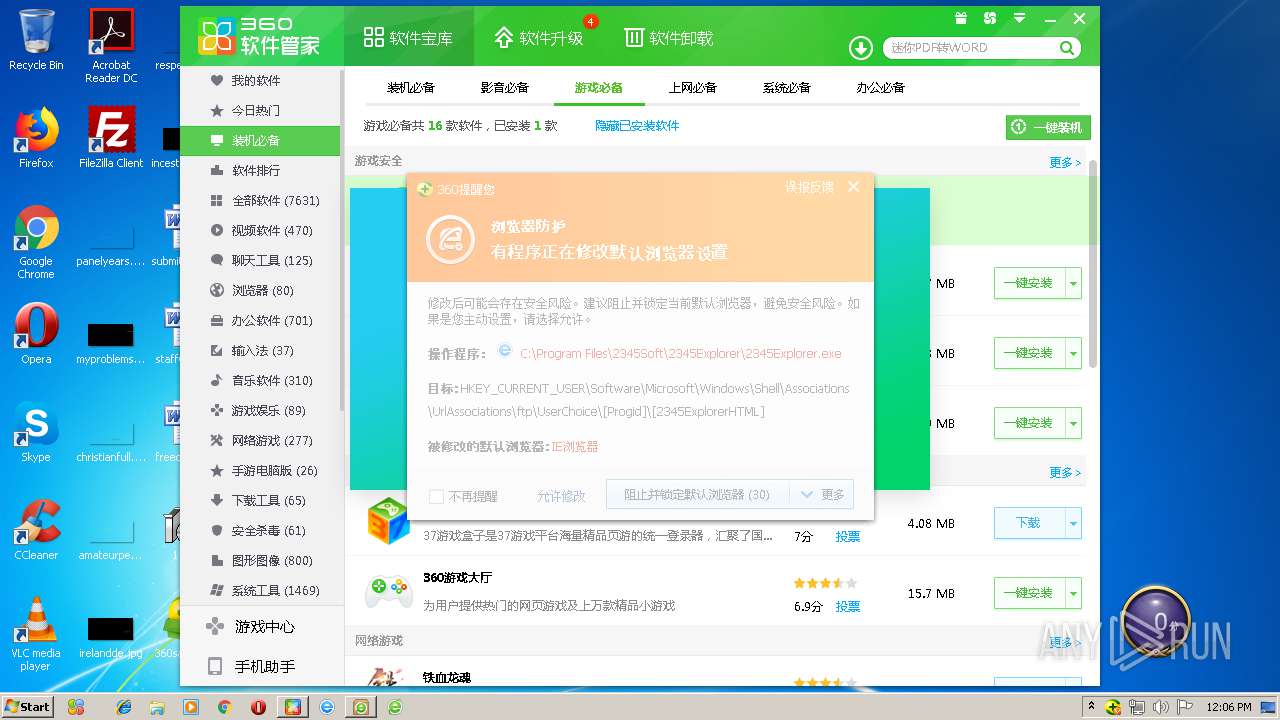Open 聊天工具 (125) category
The height and width of the screenshot is (720, 1280).
[x=260, y=260]
